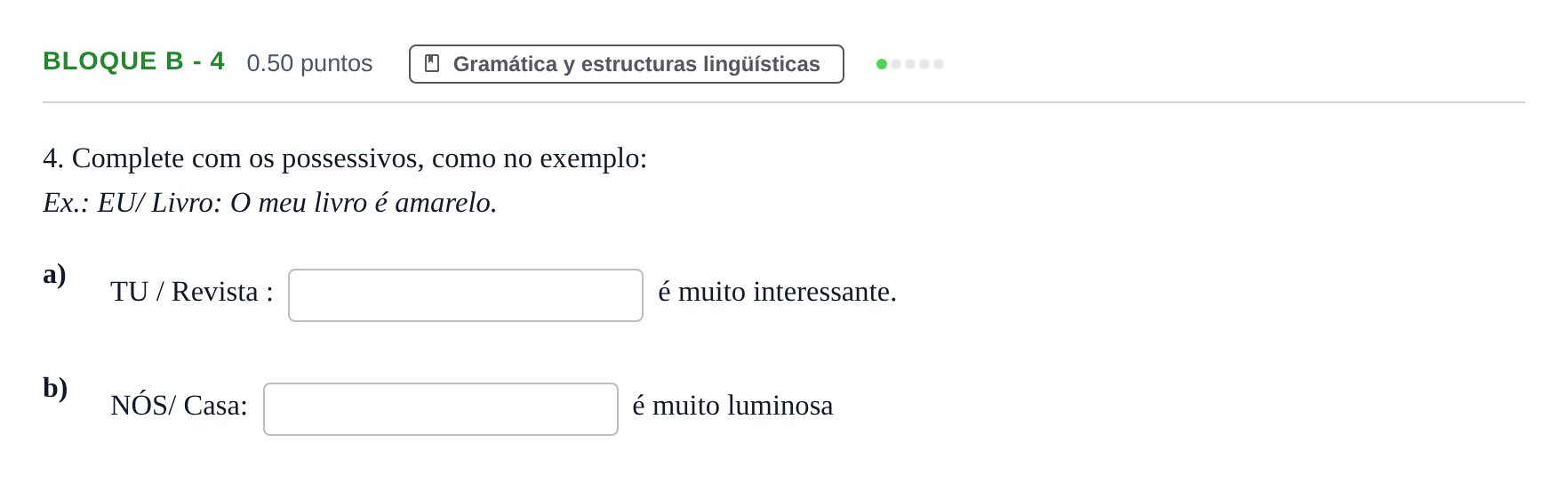The width and height of the screenshot is (1568, 500).
Task: Click the 0.50 puntos score label
Action: (309, 63)
